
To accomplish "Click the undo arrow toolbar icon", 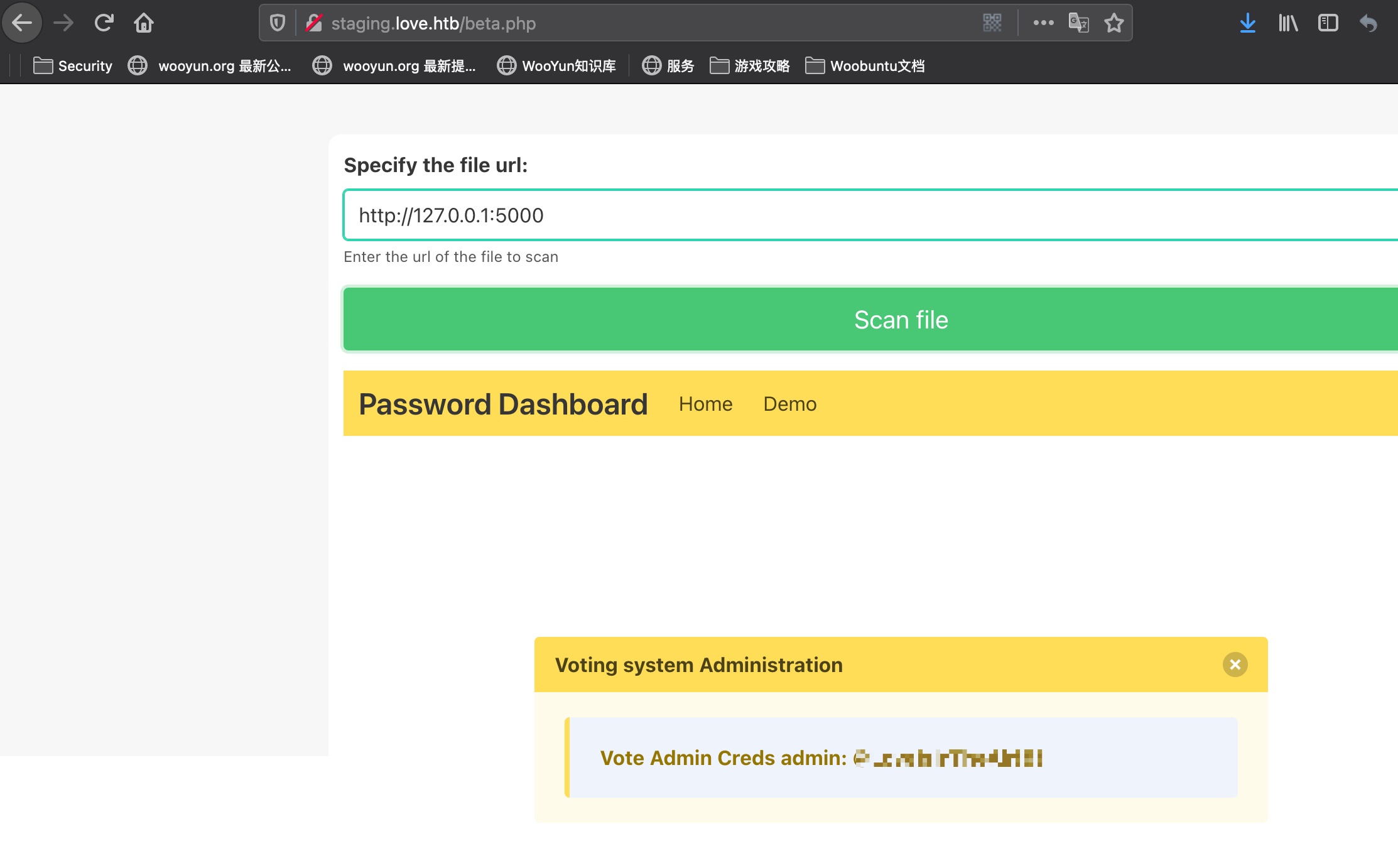I will [x=1368, y=23].
